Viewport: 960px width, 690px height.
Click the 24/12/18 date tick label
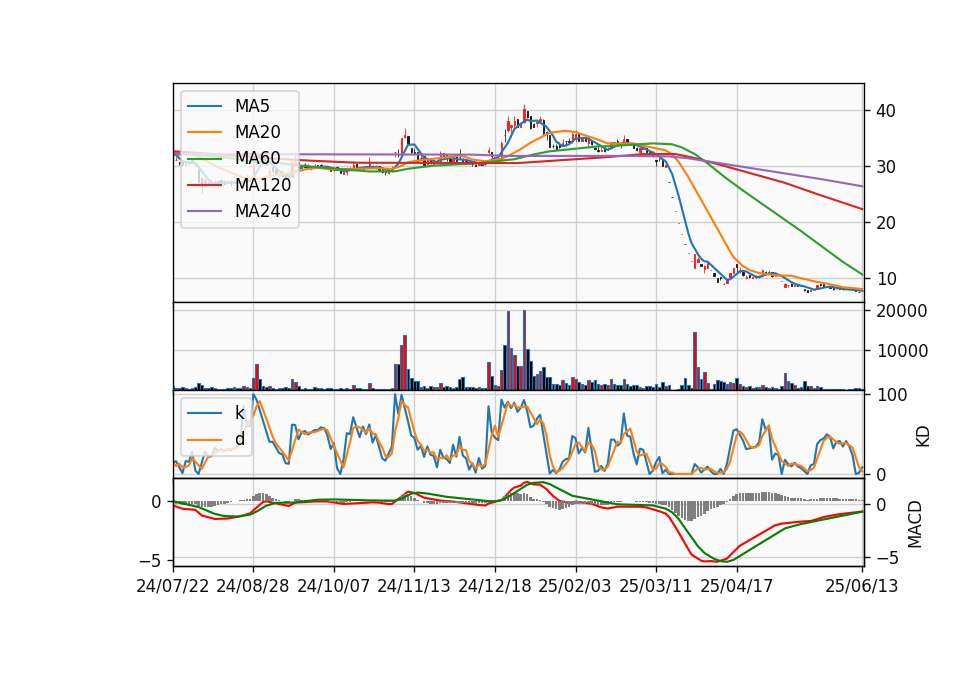(495, 586)
